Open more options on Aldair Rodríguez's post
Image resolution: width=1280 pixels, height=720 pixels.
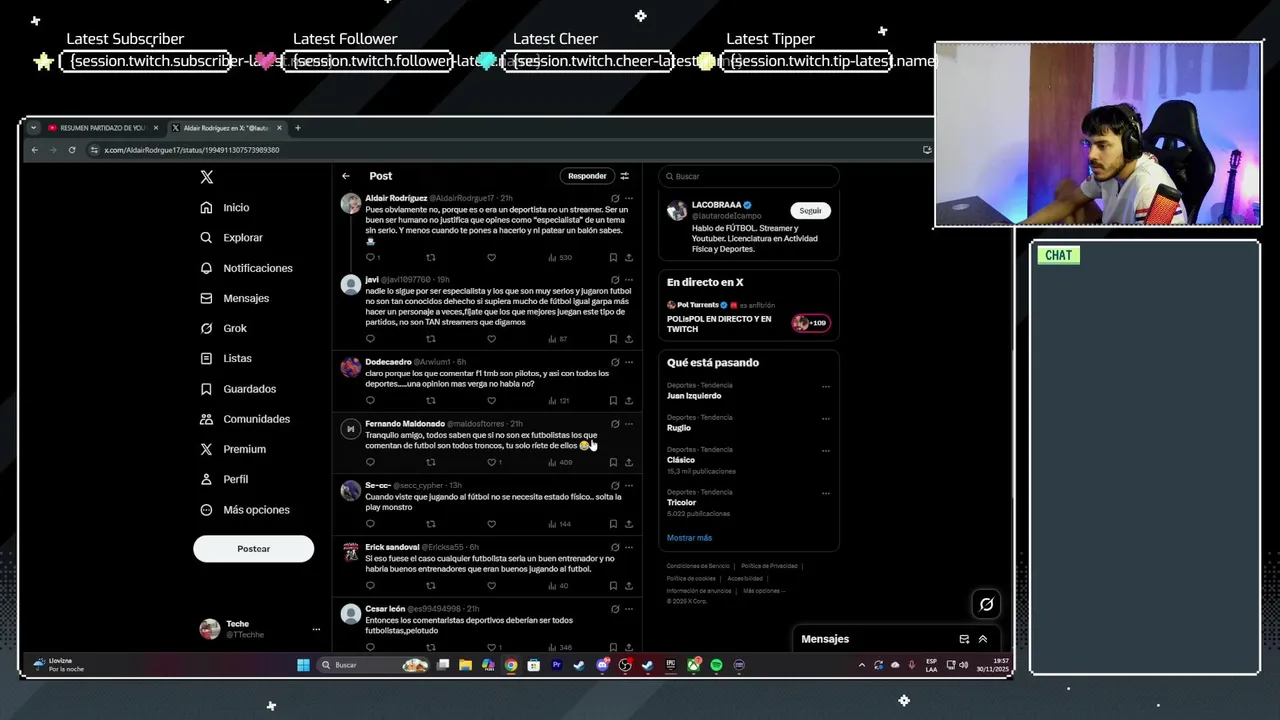point(629,198)
